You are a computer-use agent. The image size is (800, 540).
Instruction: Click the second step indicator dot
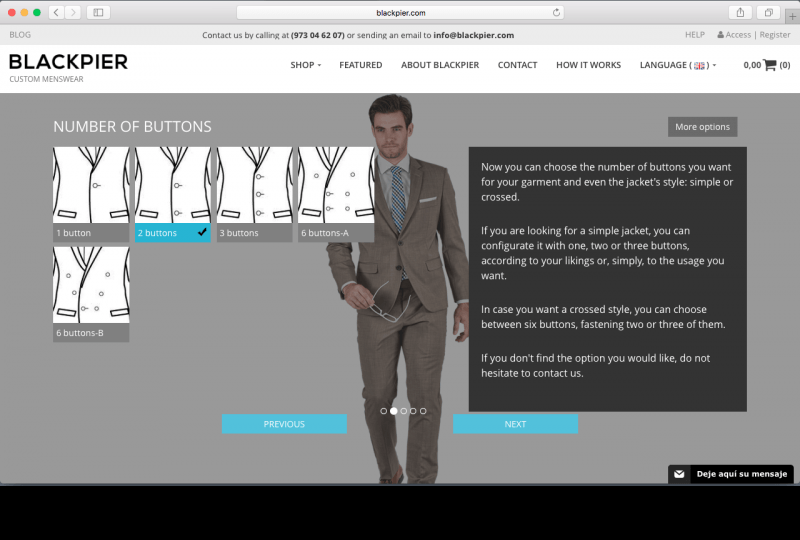[393, 411]
